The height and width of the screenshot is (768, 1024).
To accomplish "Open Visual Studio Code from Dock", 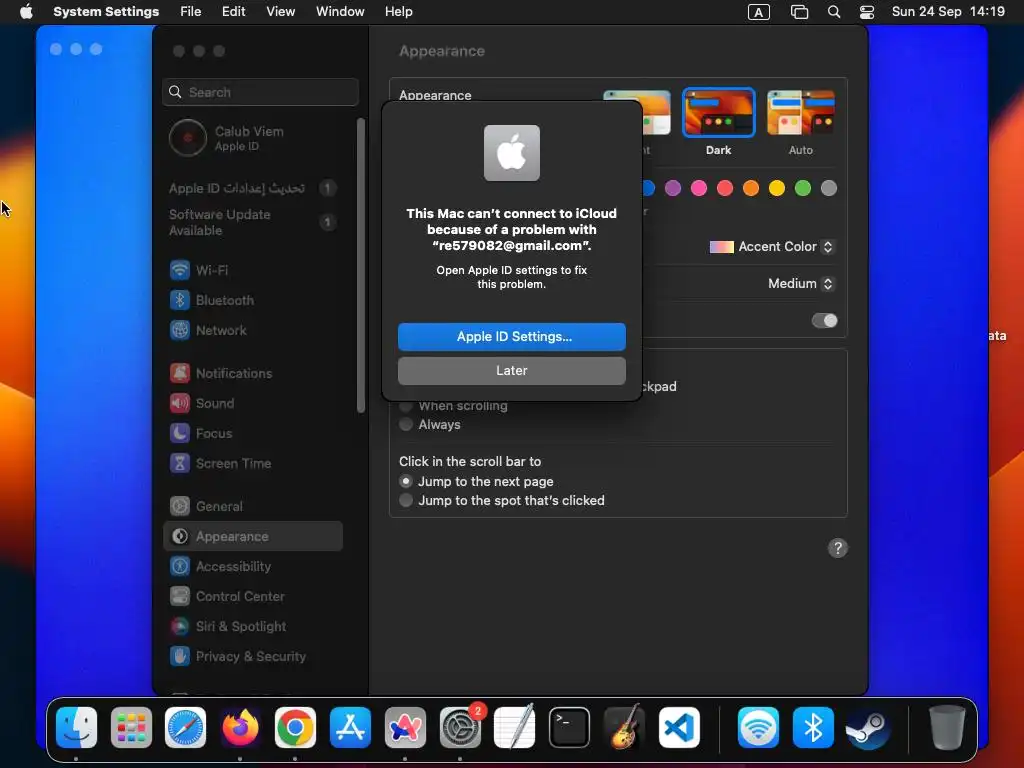I will point(679,728).
